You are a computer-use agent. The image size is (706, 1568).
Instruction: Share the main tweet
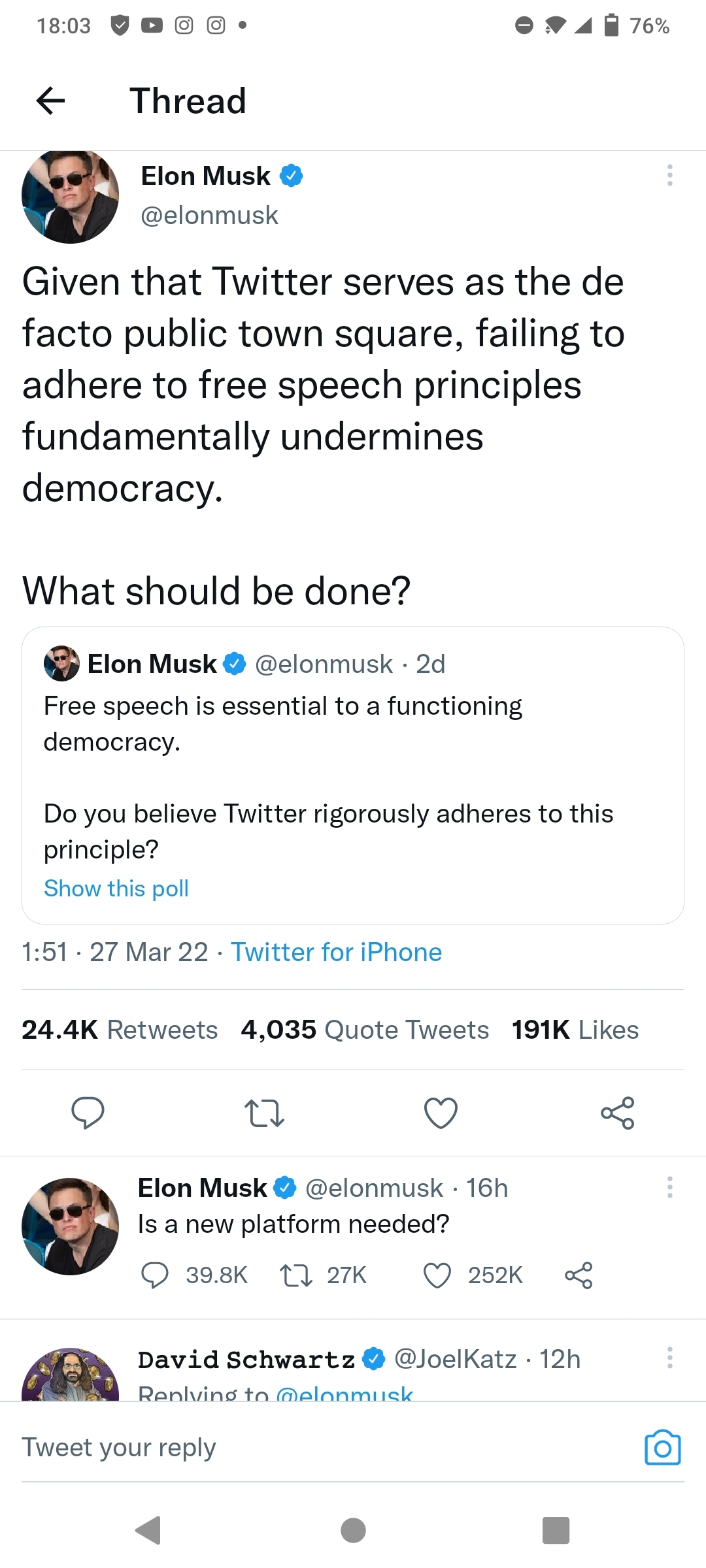[617, 1113]
